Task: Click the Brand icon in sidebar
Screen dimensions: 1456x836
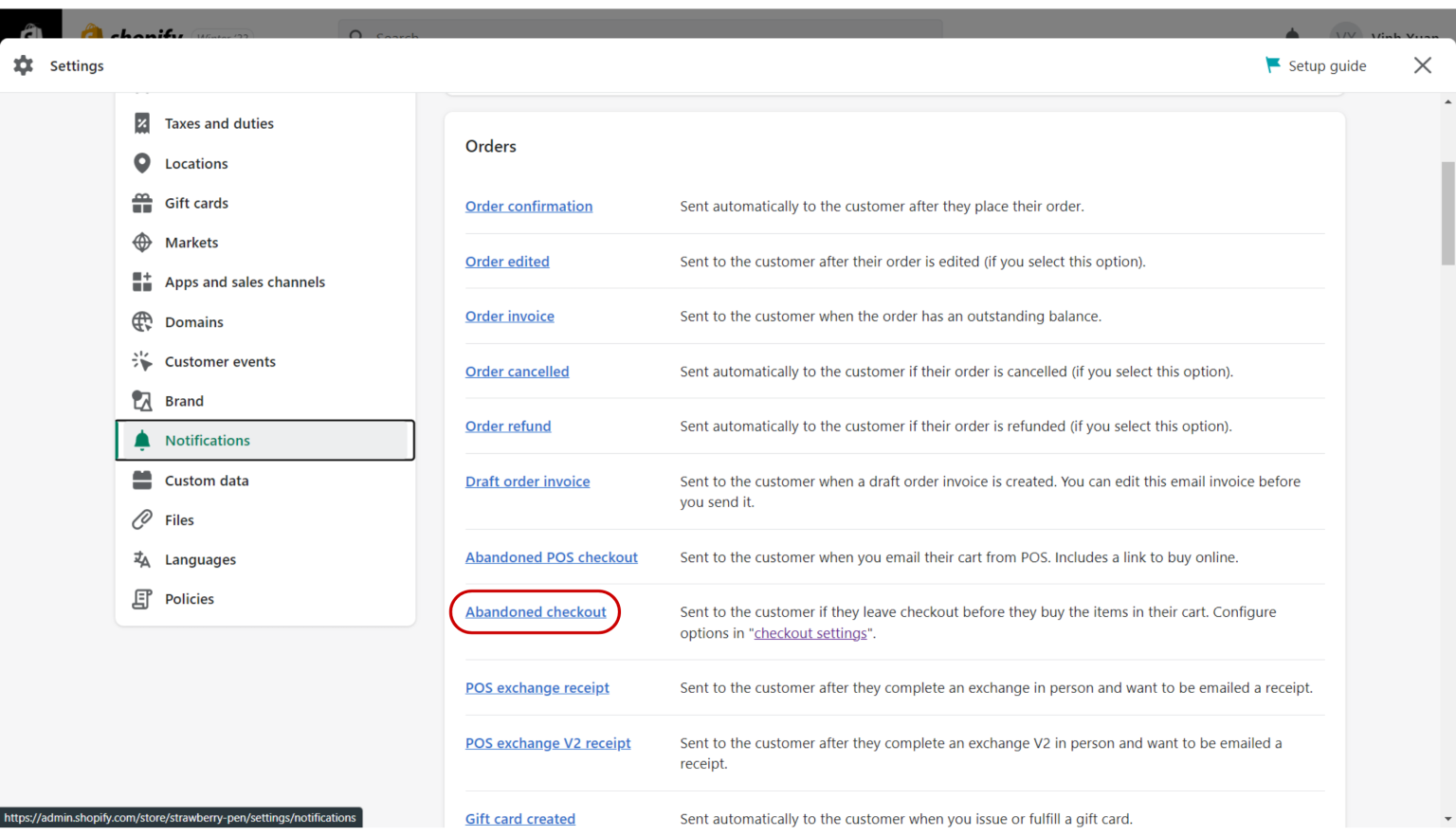Action: (142, 401)
